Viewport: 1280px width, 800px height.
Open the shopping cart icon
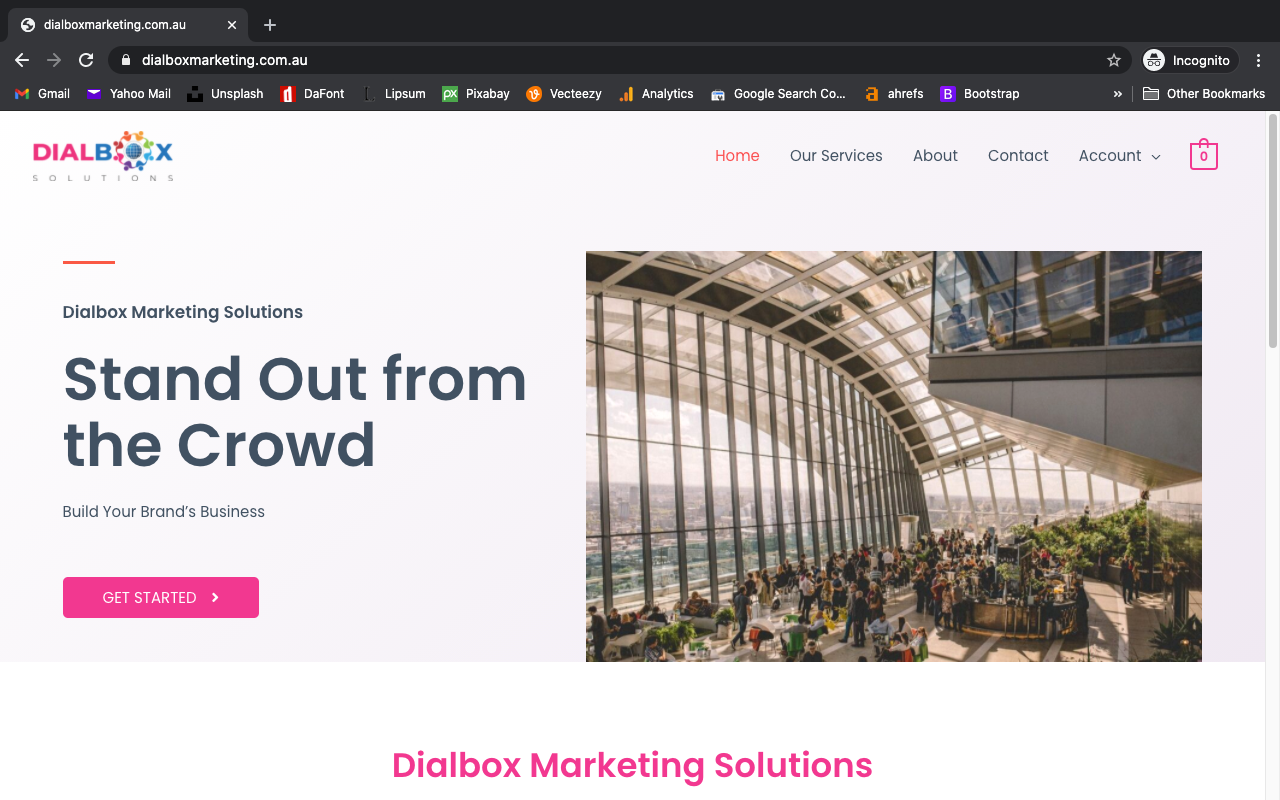point(1203,154)
